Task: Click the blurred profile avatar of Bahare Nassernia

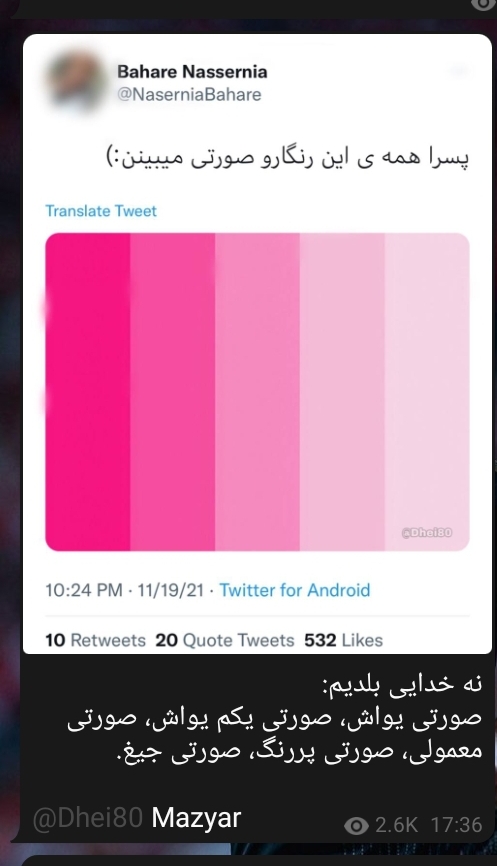Action: click(75, 83)
